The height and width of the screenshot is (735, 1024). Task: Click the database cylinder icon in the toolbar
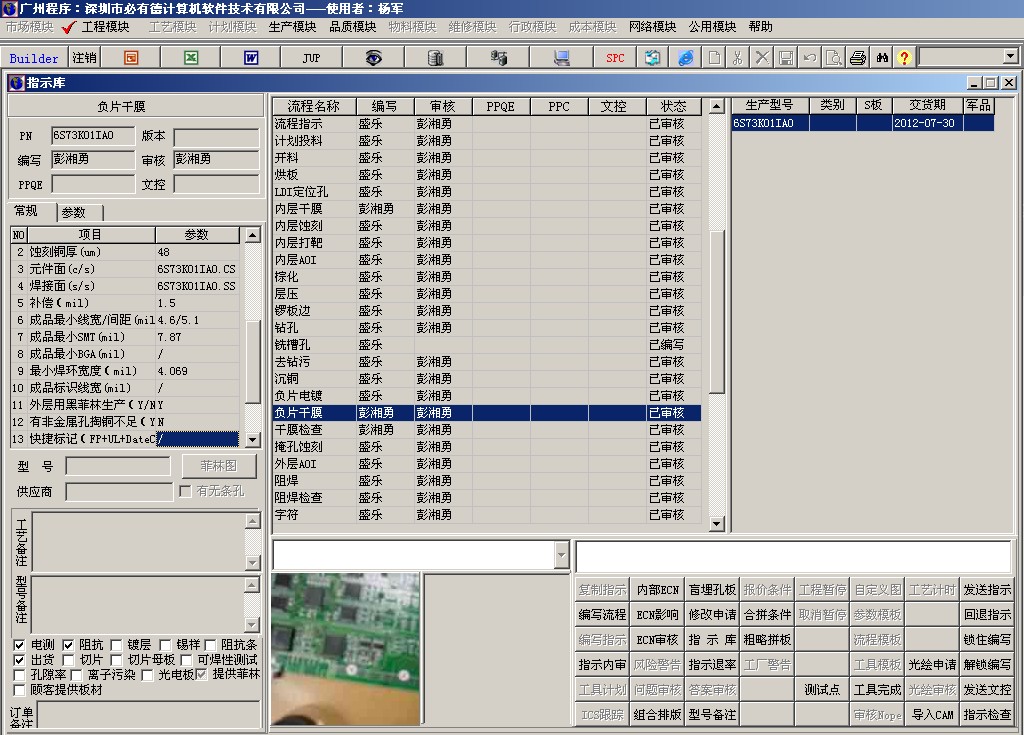point(435,57)
